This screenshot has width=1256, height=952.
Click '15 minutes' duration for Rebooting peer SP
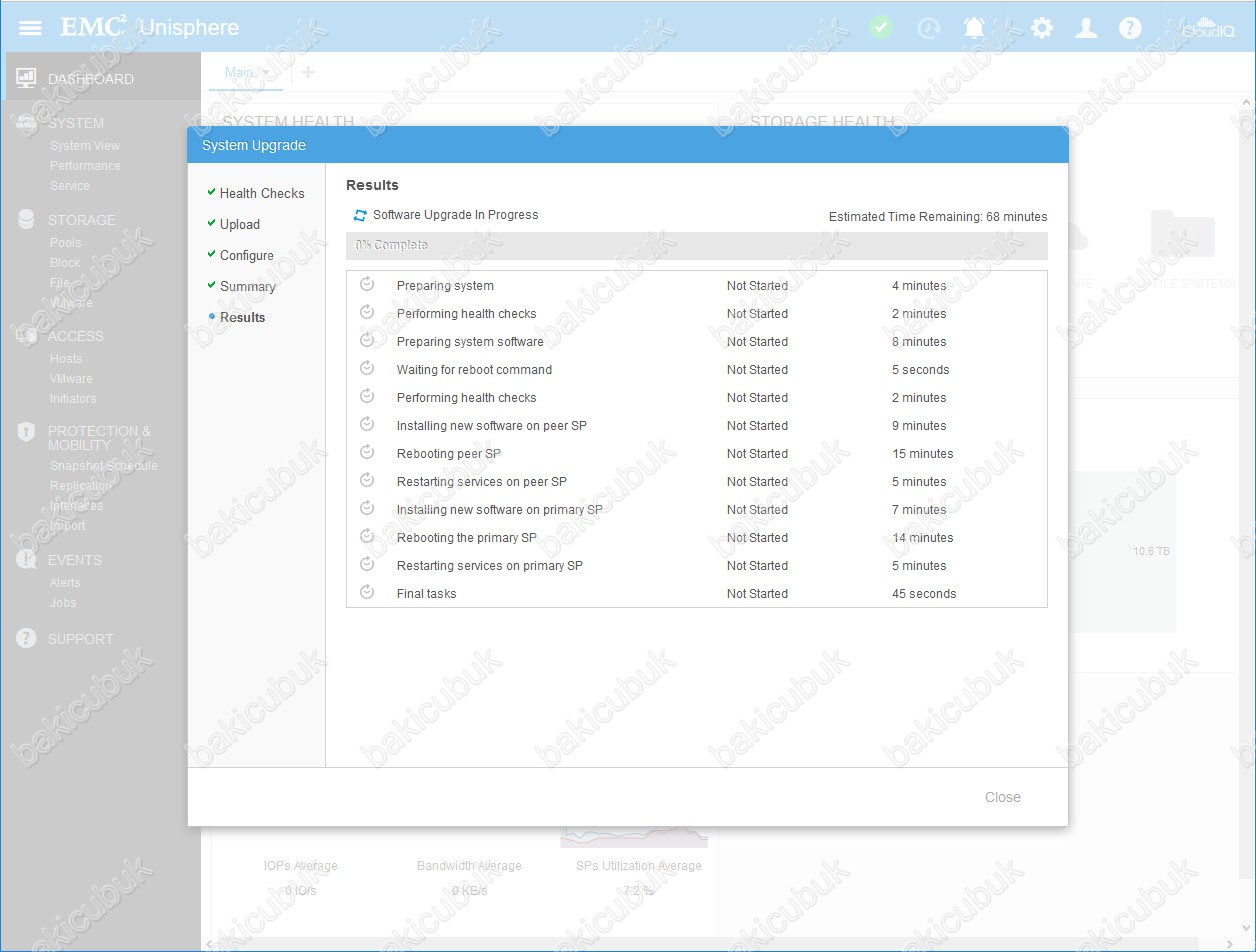(x=923, y=454)
